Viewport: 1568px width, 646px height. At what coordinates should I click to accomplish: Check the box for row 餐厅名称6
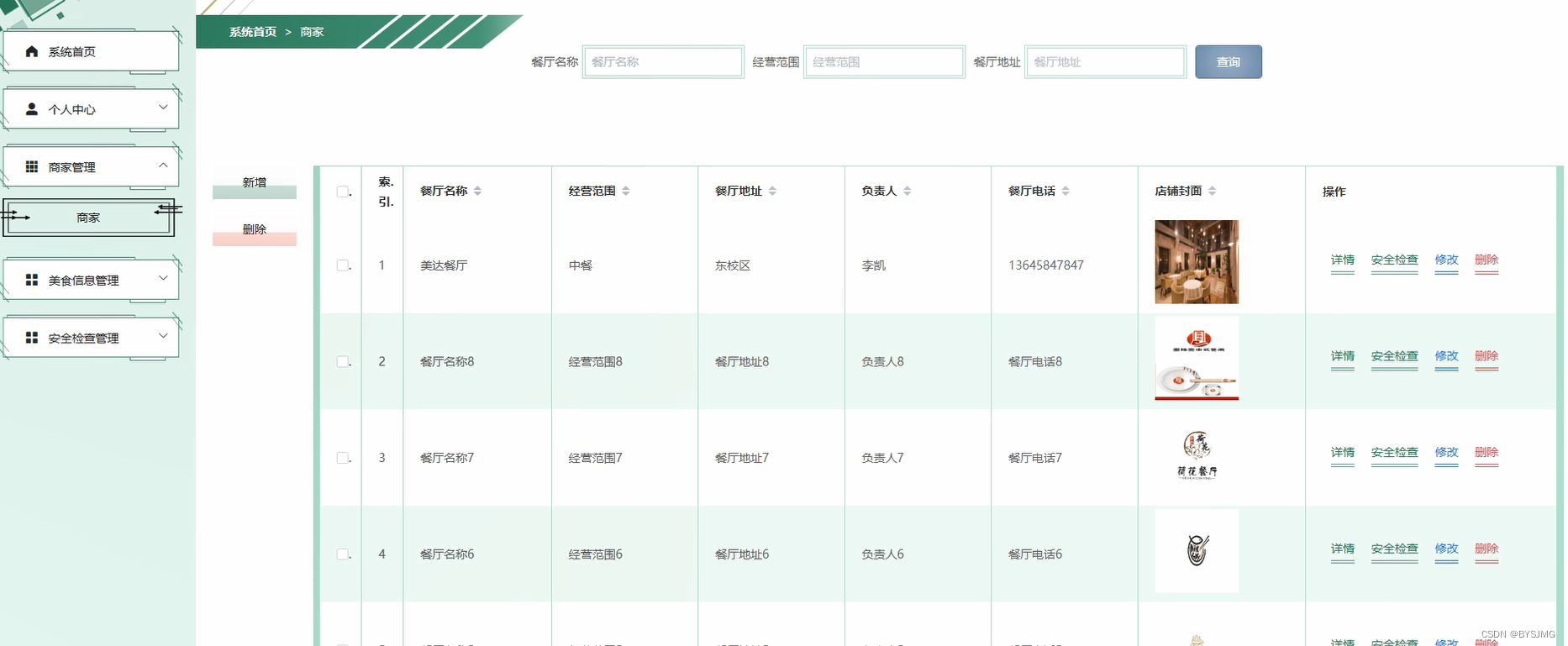click(343, 554)
